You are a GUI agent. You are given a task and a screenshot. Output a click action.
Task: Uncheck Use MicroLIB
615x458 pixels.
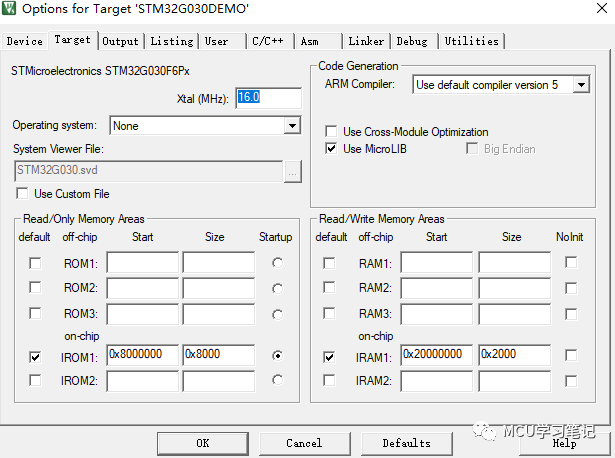(x=331, y=149)
